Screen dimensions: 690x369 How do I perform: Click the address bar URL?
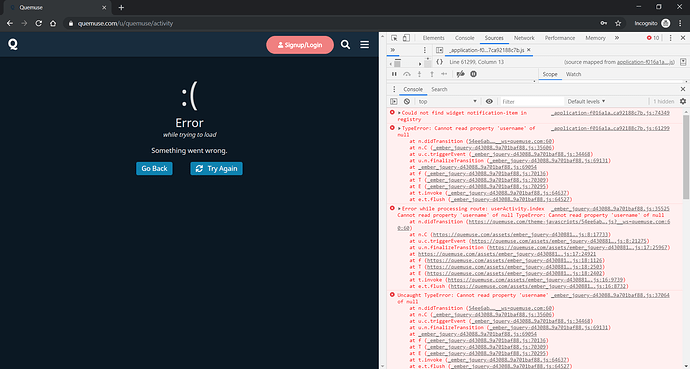(125, 23)
